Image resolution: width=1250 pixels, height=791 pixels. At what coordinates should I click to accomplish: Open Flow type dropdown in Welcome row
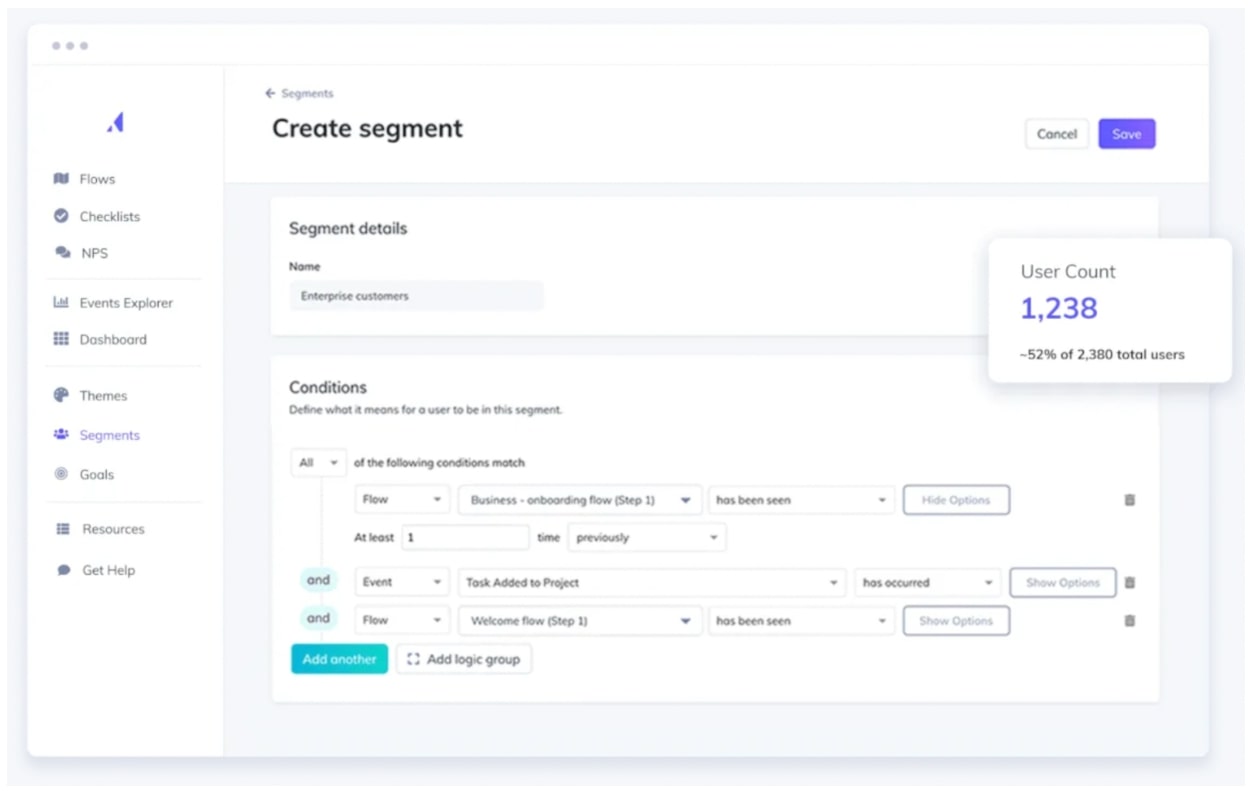pyautogui.click(x=402, y=621)
